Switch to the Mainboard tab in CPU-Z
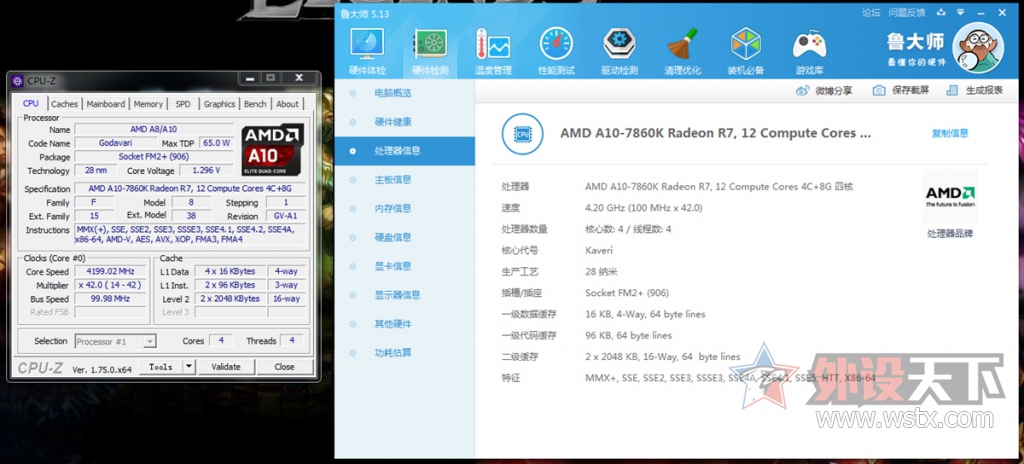This screenshot has width=1024, height=464. coord(106,104)
